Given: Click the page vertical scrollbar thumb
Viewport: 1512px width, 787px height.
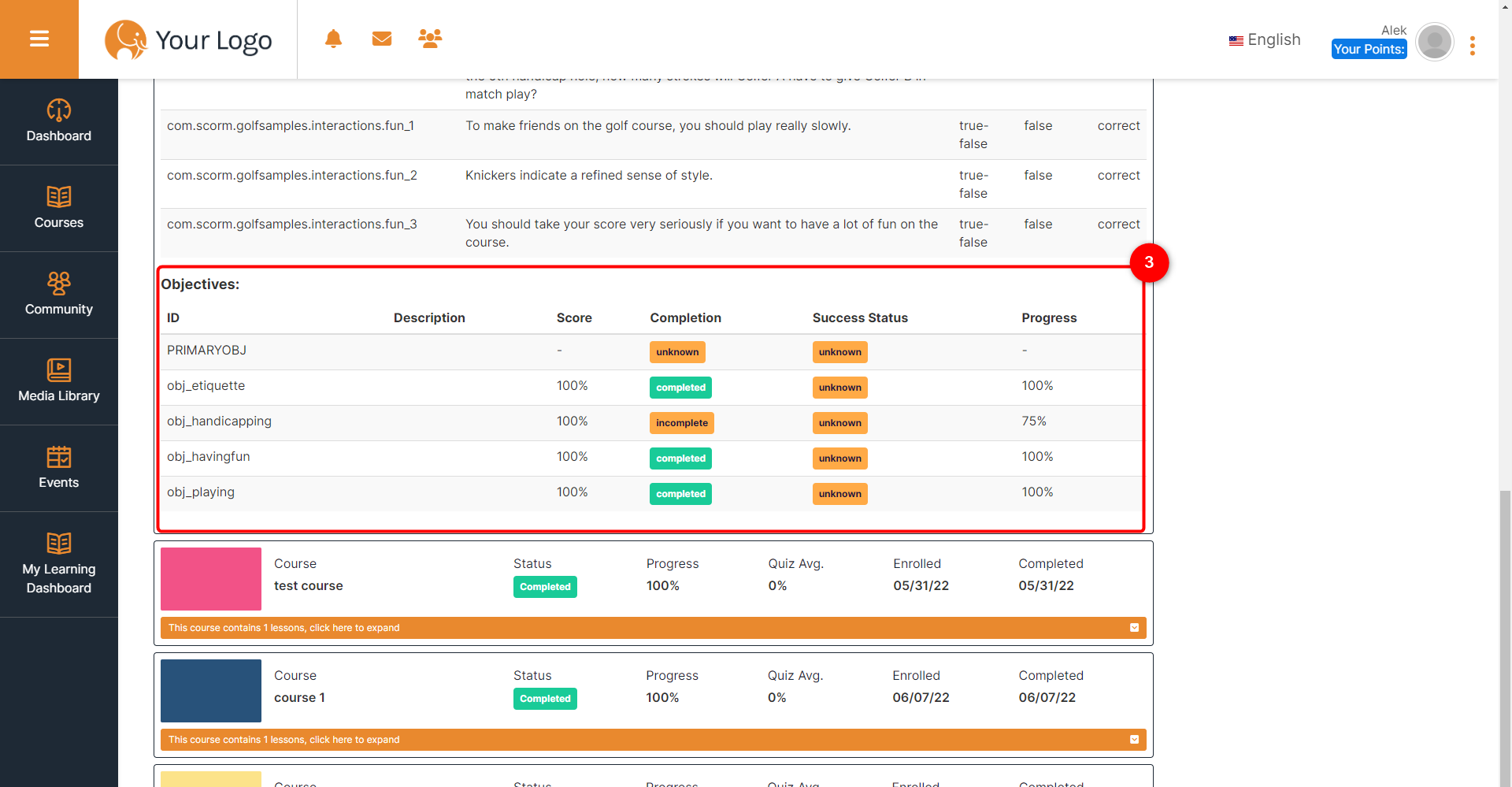Looking at the screenshot, I should [x=1505, y=638].
